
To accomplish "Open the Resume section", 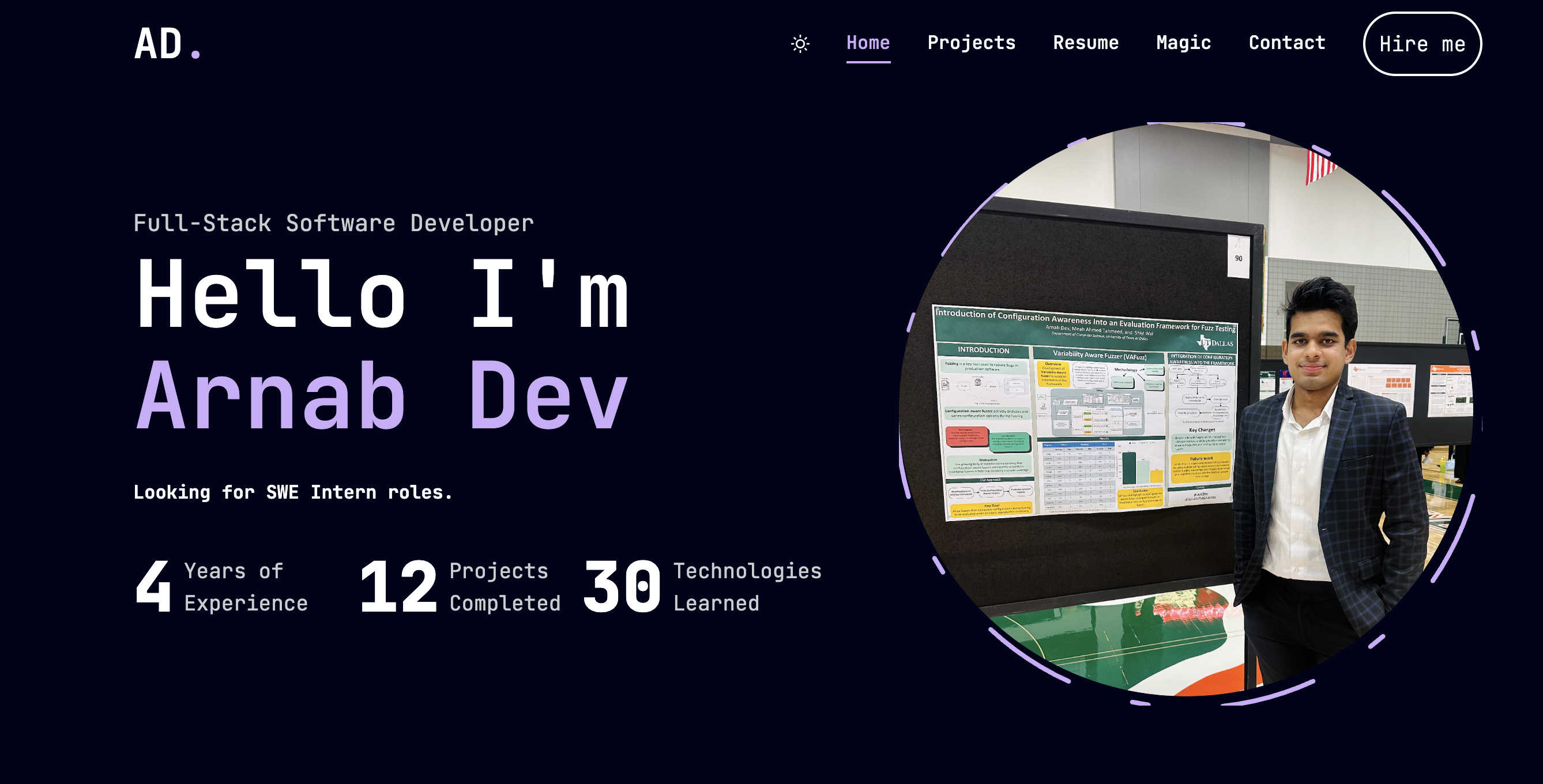I will point(1086,43).
